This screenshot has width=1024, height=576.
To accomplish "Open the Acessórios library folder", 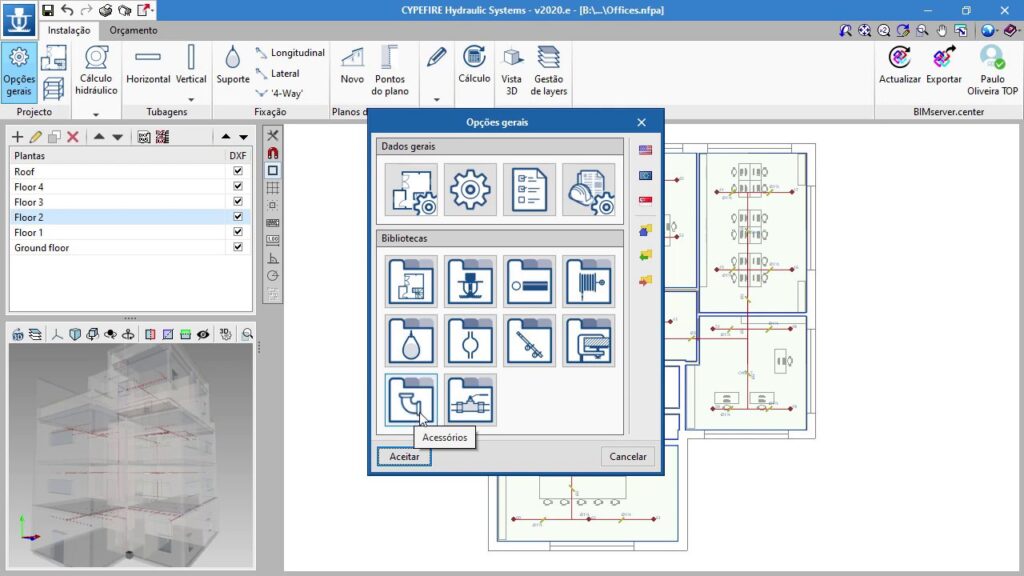I will pos(411,399).
